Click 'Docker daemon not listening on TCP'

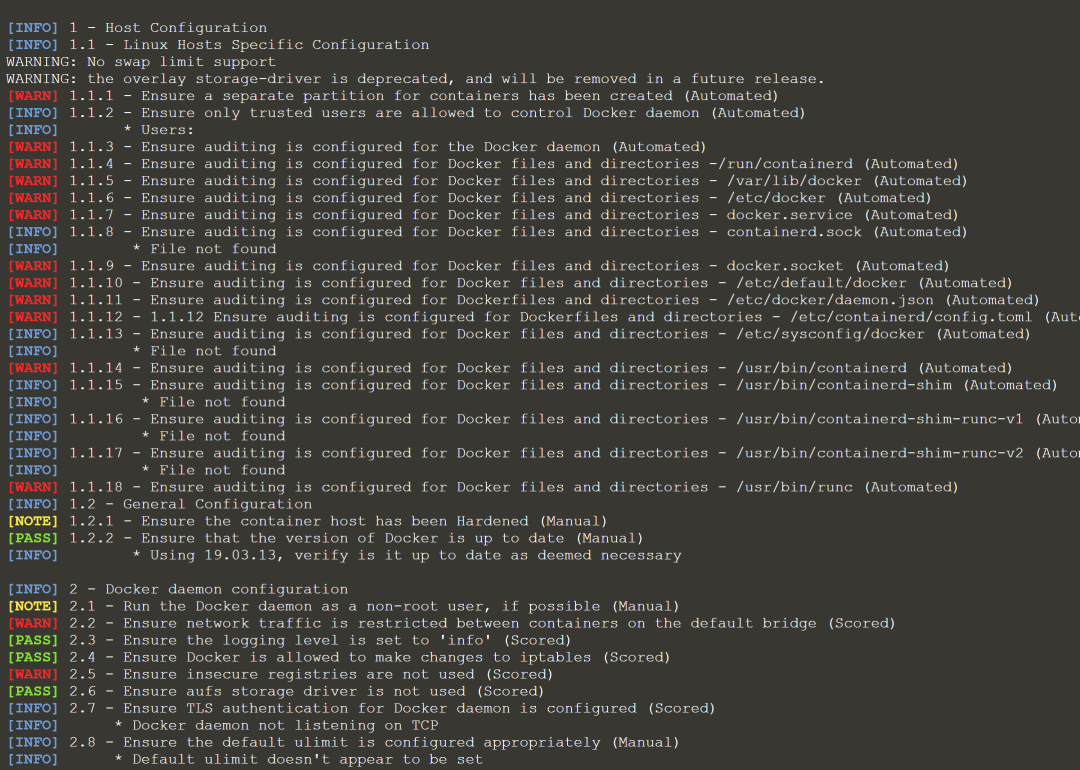tap(285, 725)
